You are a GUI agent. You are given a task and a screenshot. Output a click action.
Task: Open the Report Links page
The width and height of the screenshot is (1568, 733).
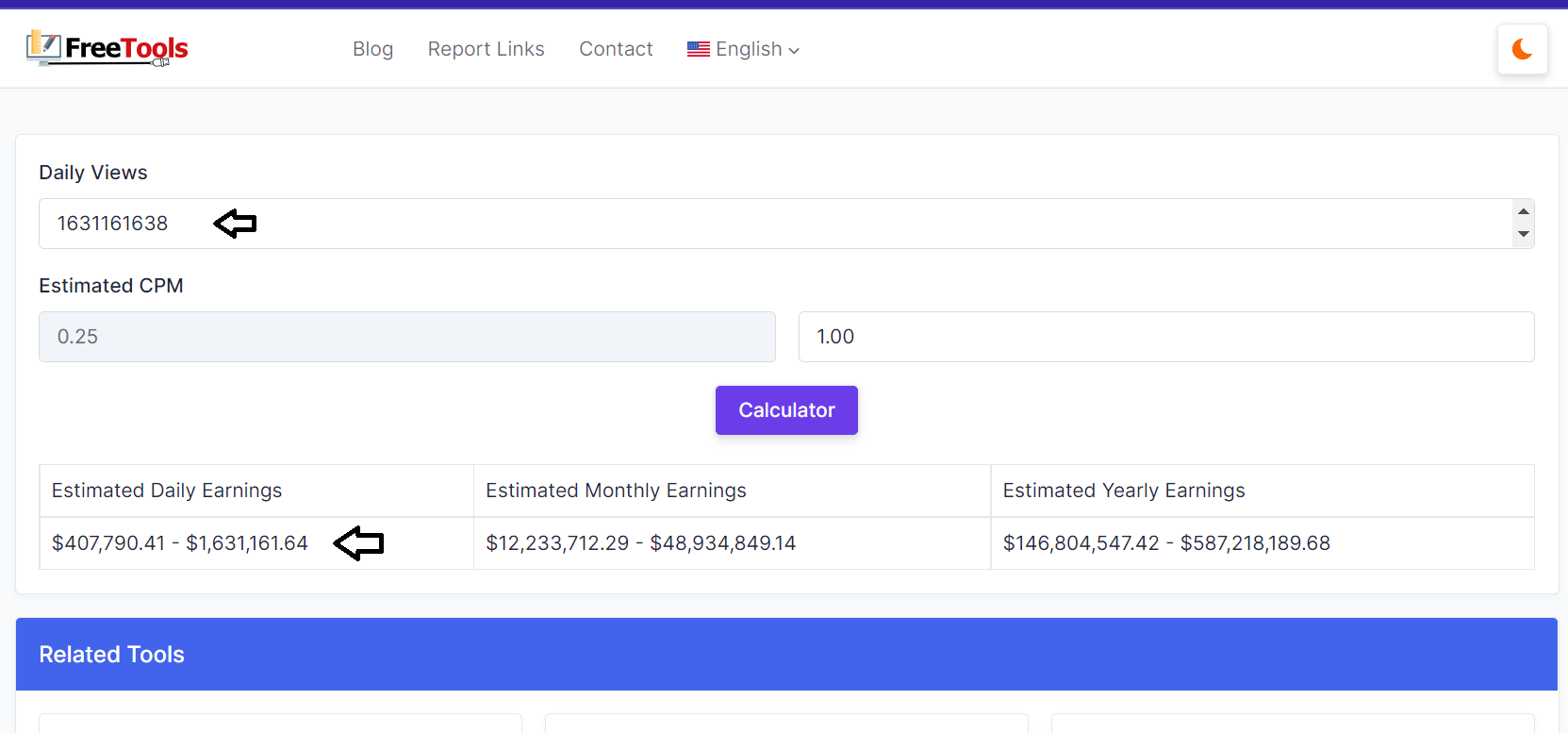click(486, 49)
